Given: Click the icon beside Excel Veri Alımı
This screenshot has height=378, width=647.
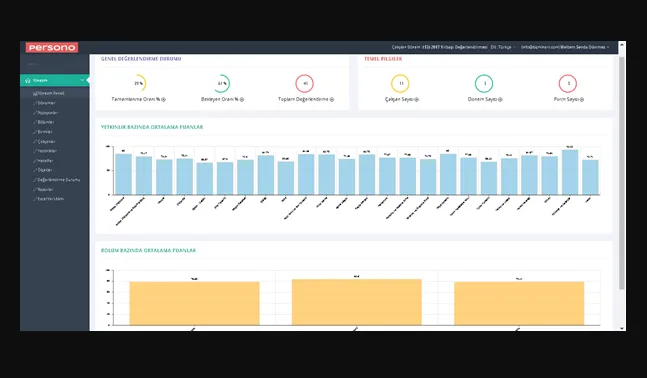Looking at the screenshot, I should [35, 199].
